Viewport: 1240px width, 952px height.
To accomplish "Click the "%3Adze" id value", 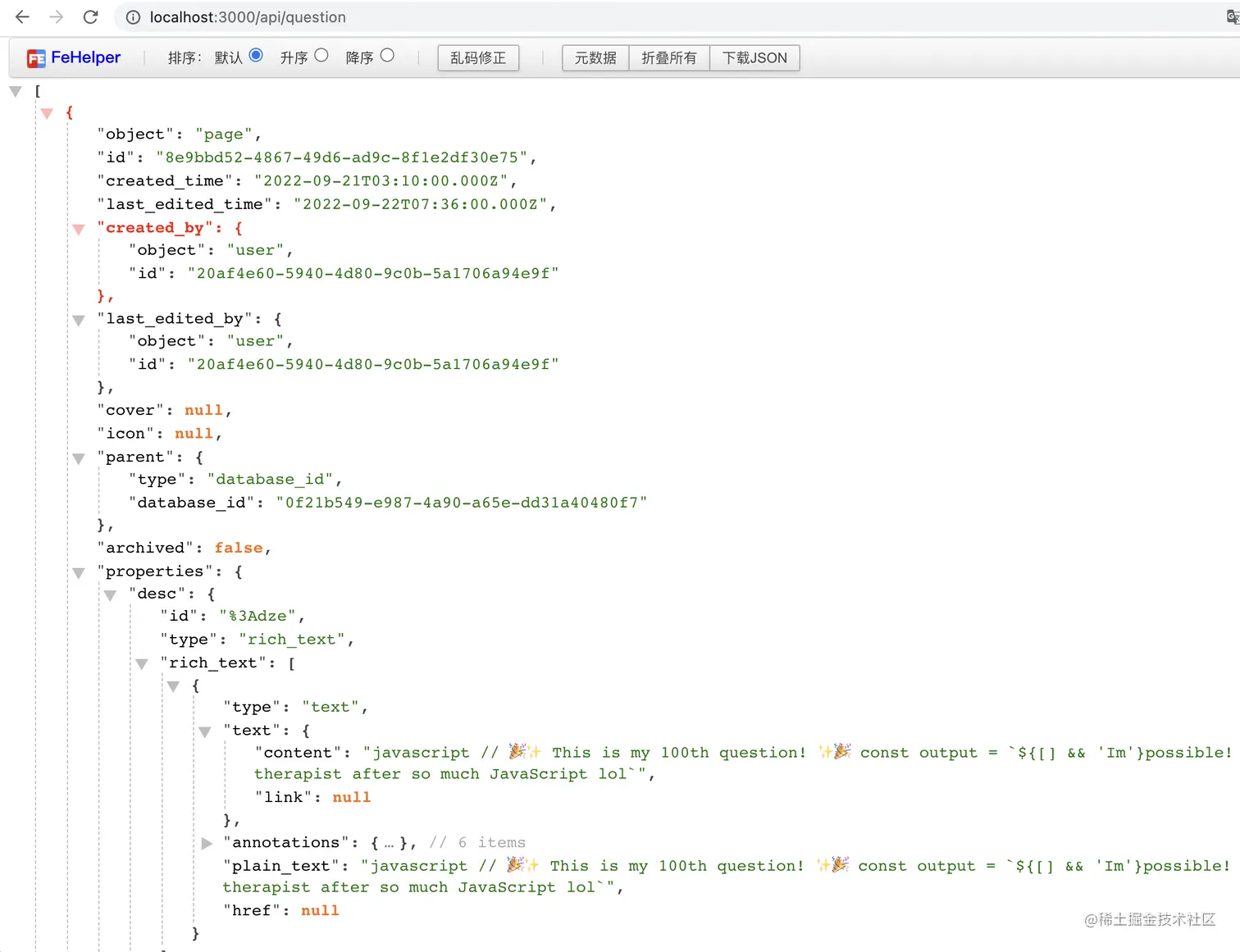I will pos(258,616).
